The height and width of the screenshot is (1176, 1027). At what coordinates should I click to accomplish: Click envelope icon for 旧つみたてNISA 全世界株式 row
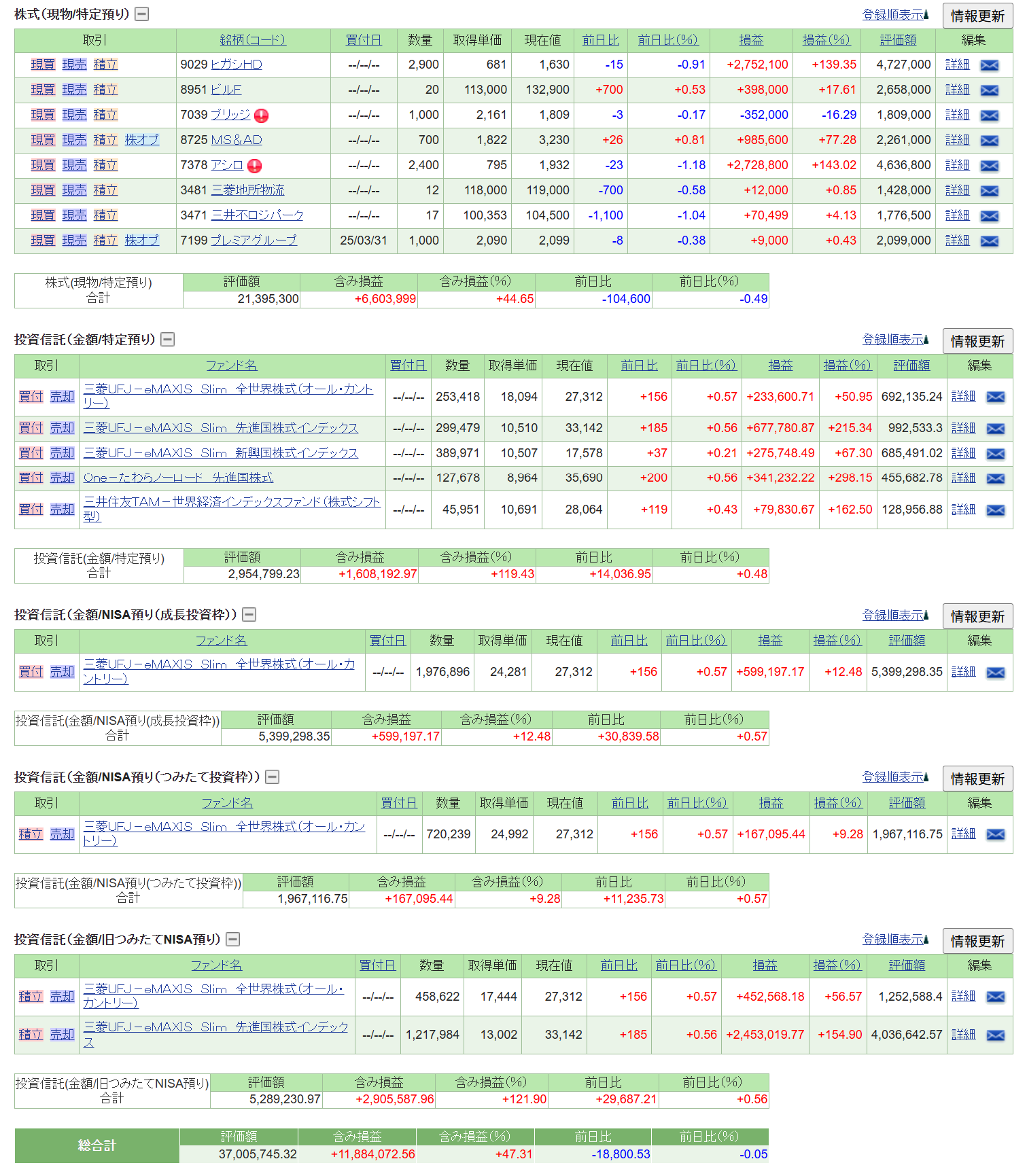996,997
